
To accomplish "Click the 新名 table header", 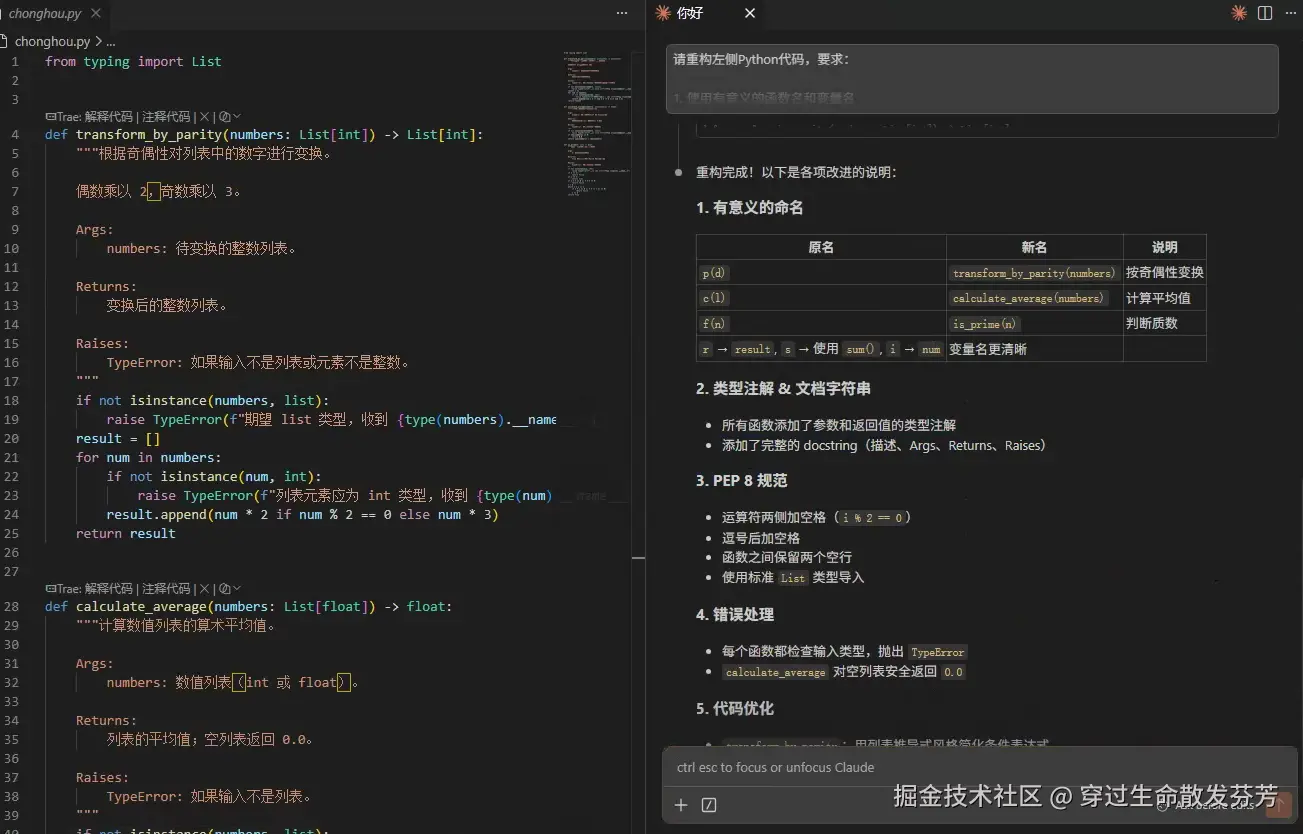I will pyautogui.click(x=1035, y=247).
